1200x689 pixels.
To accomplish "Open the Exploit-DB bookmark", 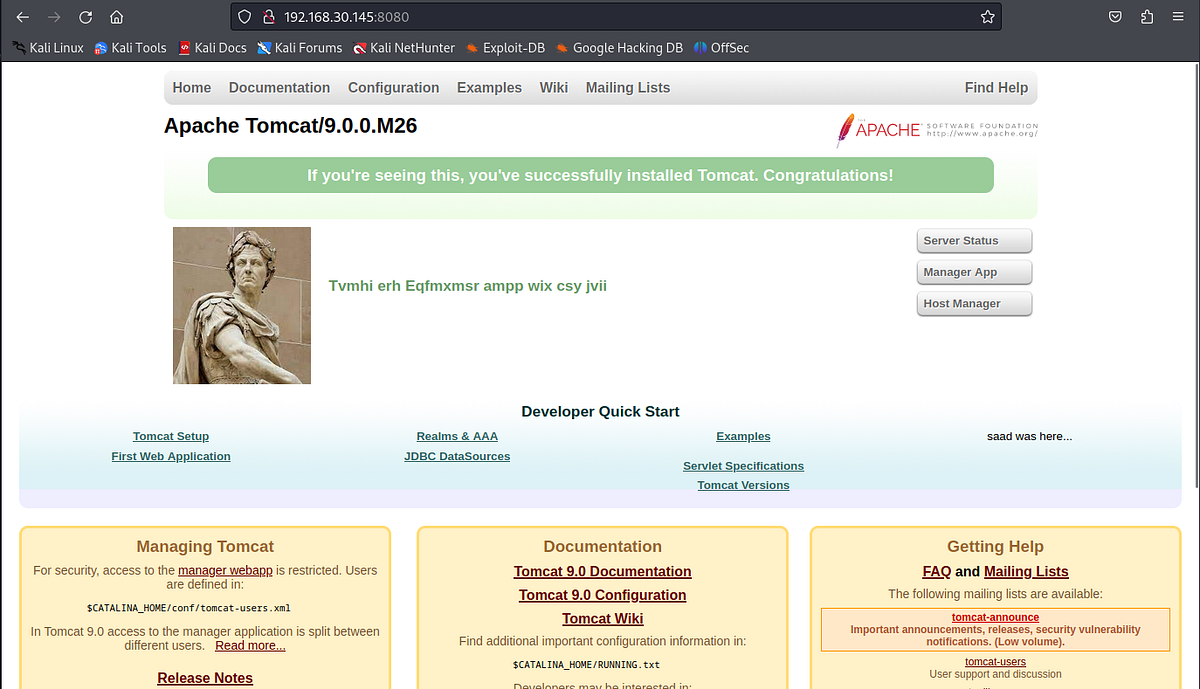I will coord(505,47).
